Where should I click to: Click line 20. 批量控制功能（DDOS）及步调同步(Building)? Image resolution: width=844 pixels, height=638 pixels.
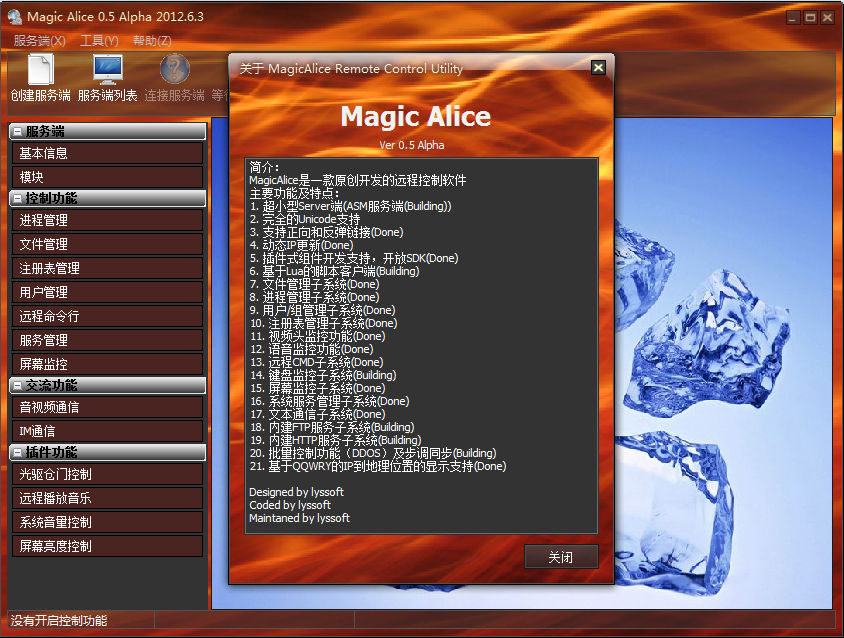pyautogui.click(x=373, y=453)
